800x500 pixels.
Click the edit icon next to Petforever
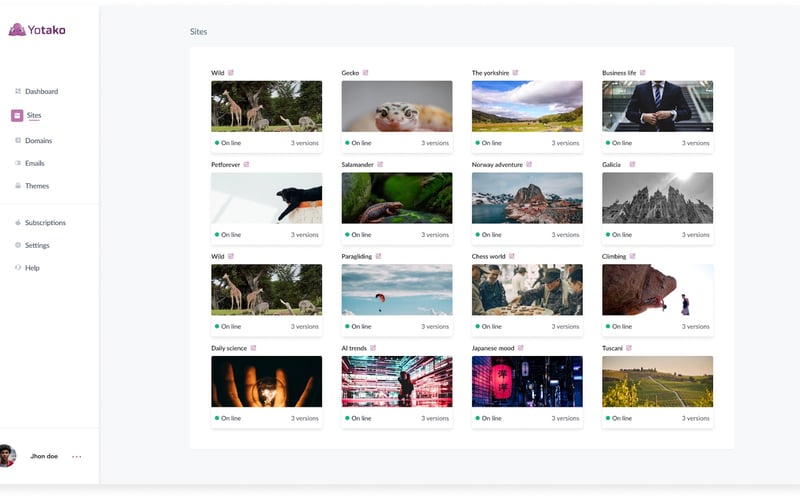click(246, 164)
